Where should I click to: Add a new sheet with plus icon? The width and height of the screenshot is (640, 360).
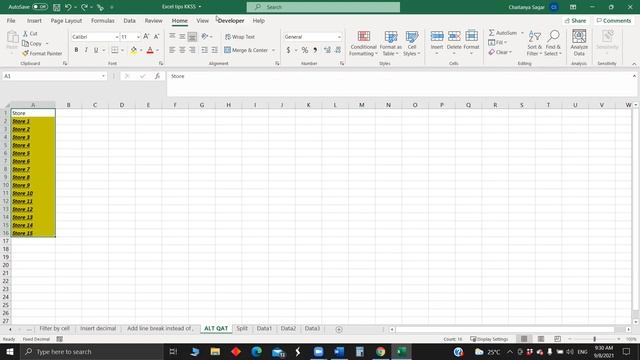339,329
